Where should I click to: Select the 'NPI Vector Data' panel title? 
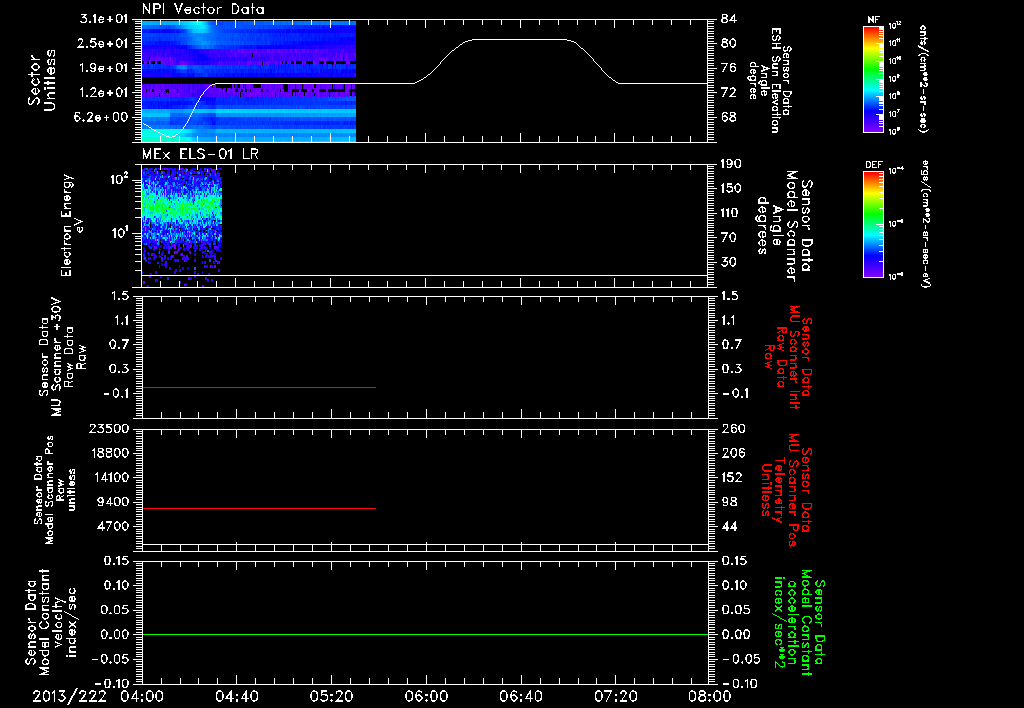coord(203,9)
